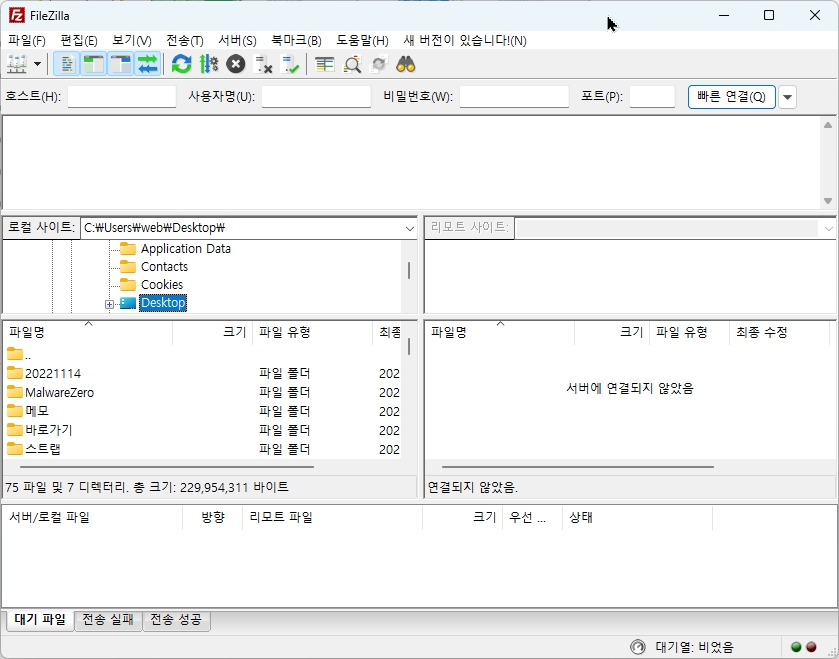Image resolution: width=839 pixels, height=659 pixels.
Task: Open directory listing filters icon
Action: (324, 65)
